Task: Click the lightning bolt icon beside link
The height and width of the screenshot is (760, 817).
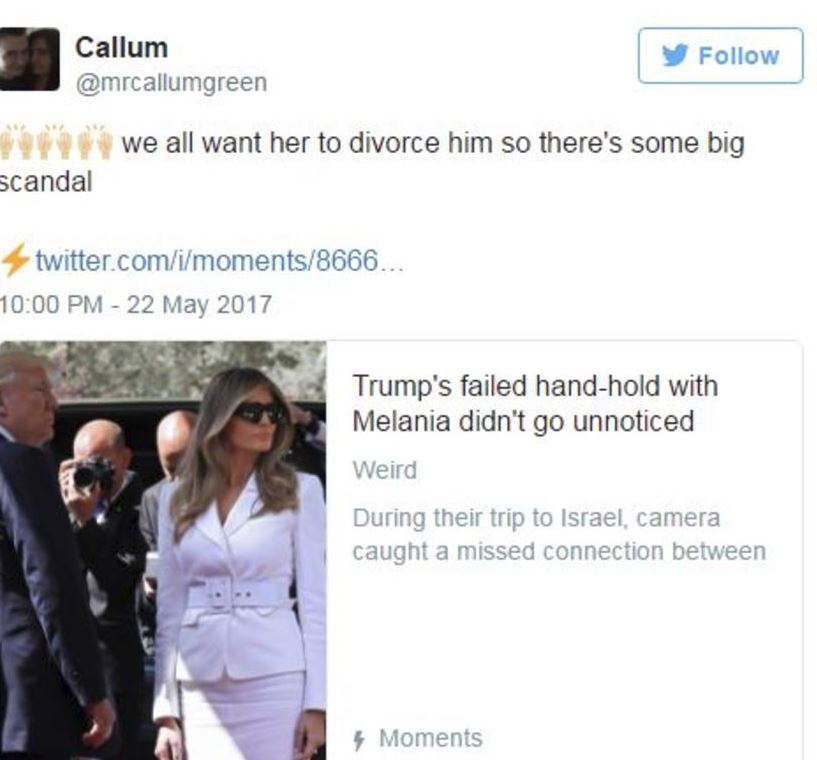Action: pos(15,259)
